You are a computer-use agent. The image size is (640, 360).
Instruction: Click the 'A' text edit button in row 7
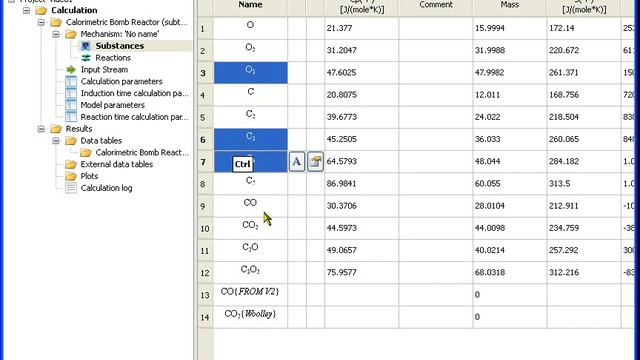click(x=297, y=162)
